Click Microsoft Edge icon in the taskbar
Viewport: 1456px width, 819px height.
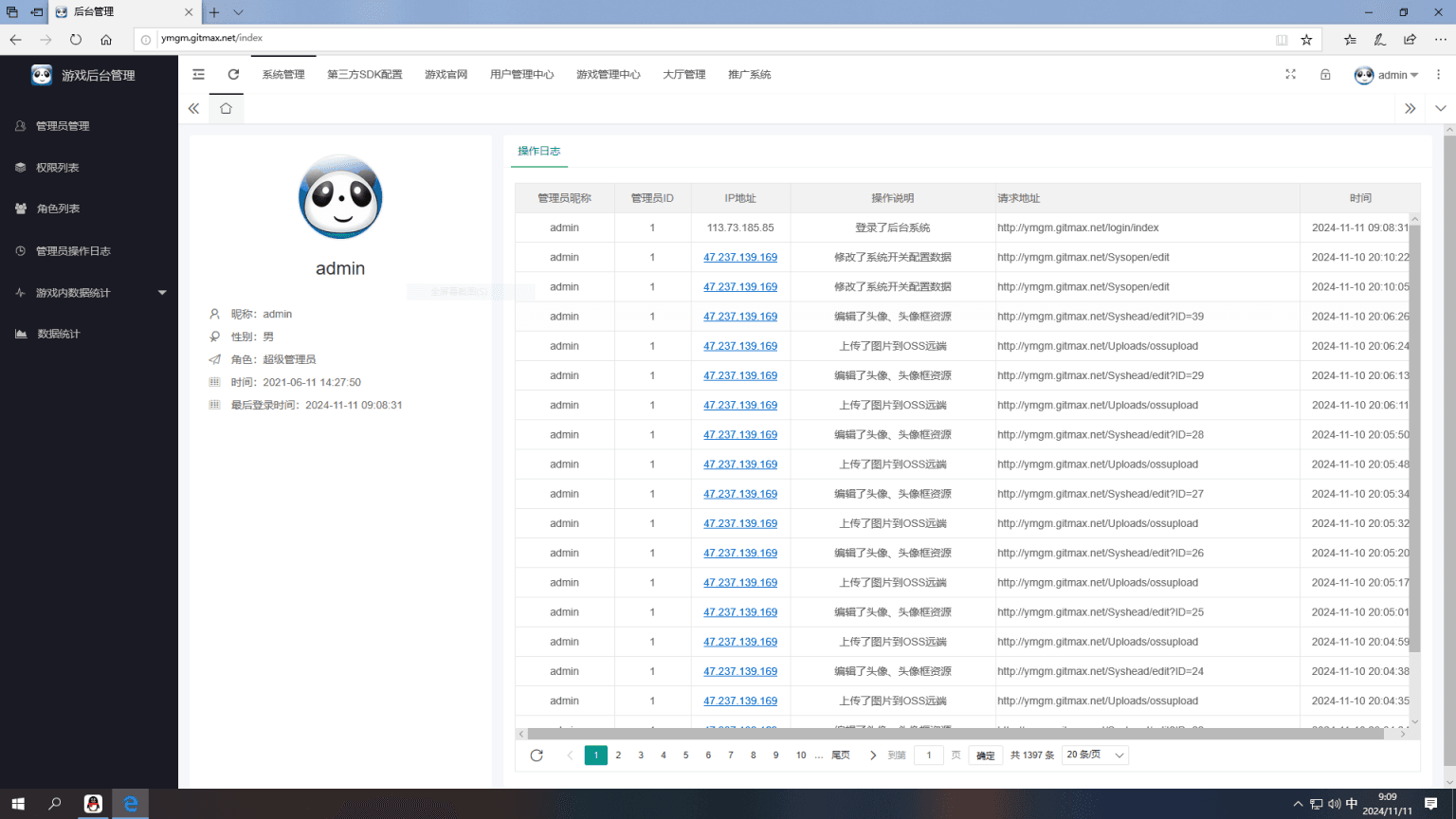coord(130,804)
